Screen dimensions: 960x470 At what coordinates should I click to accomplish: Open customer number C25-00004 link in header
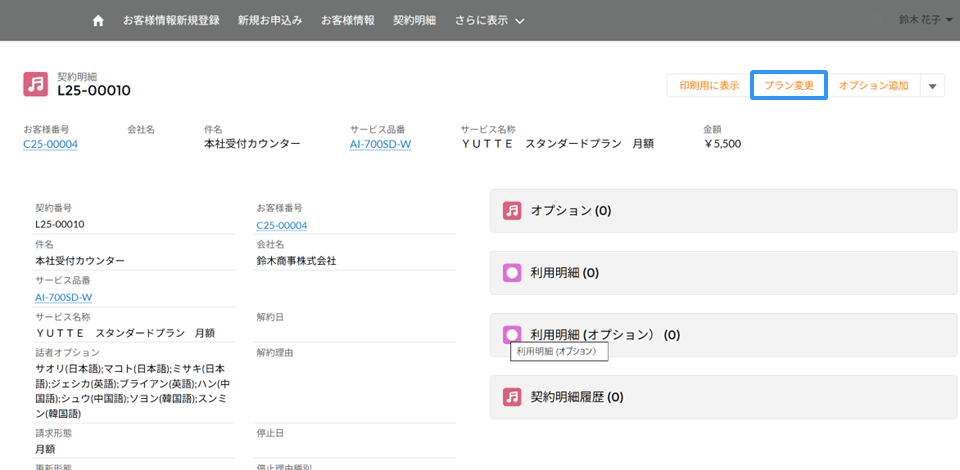[50, 144]
